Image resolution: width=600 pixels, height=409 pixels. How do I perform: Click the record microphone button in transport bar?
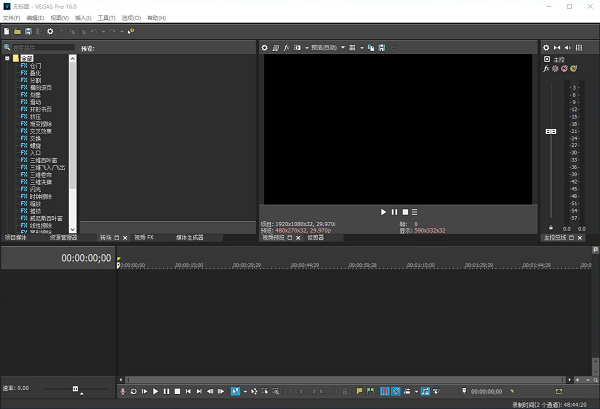click(x=123, y=391)
